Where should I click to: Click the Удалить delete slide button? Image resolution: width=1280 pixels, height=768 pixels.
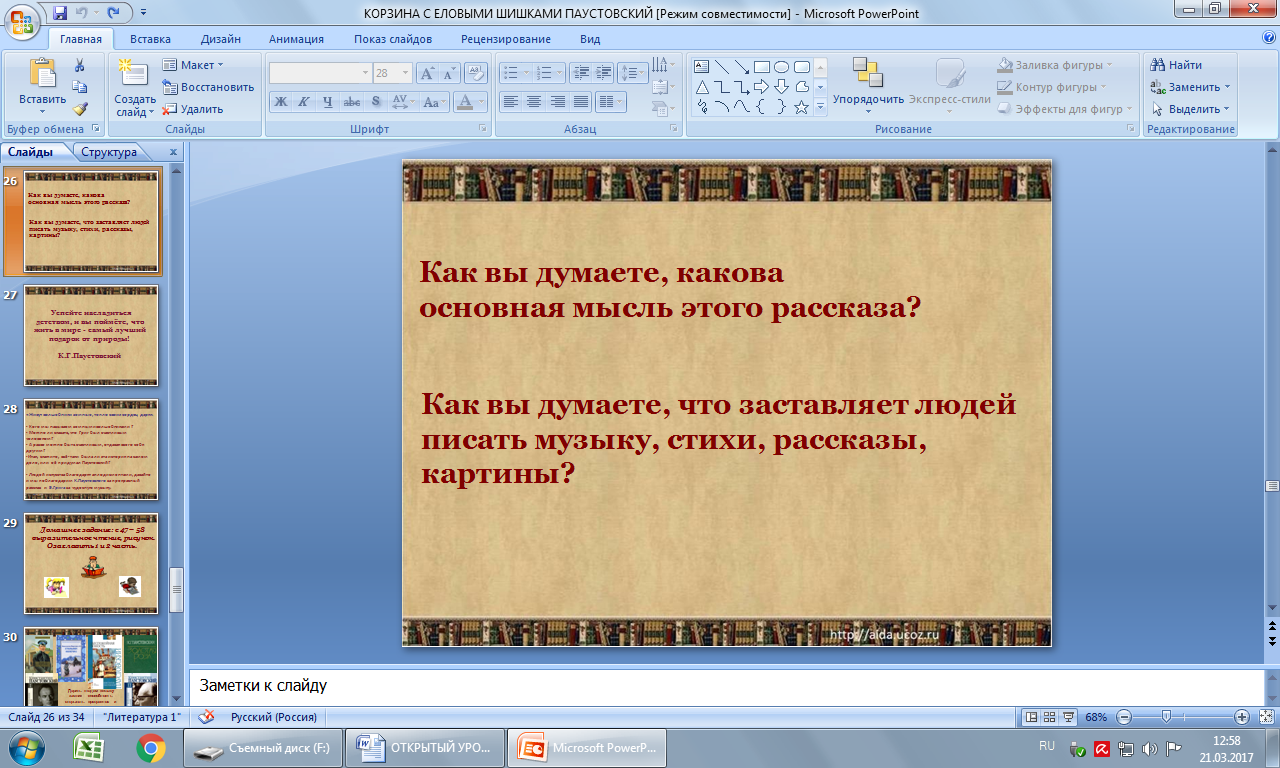pos(194,109)
